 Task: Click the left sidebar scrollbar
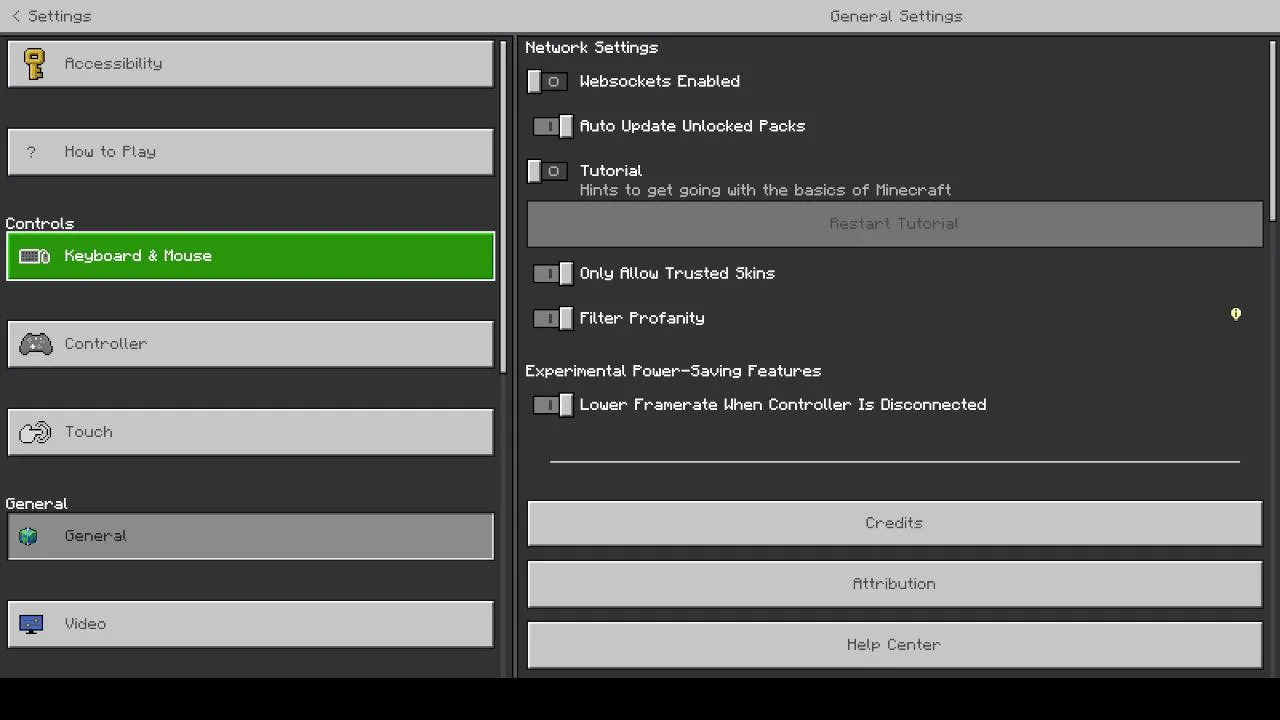(504, 205)
